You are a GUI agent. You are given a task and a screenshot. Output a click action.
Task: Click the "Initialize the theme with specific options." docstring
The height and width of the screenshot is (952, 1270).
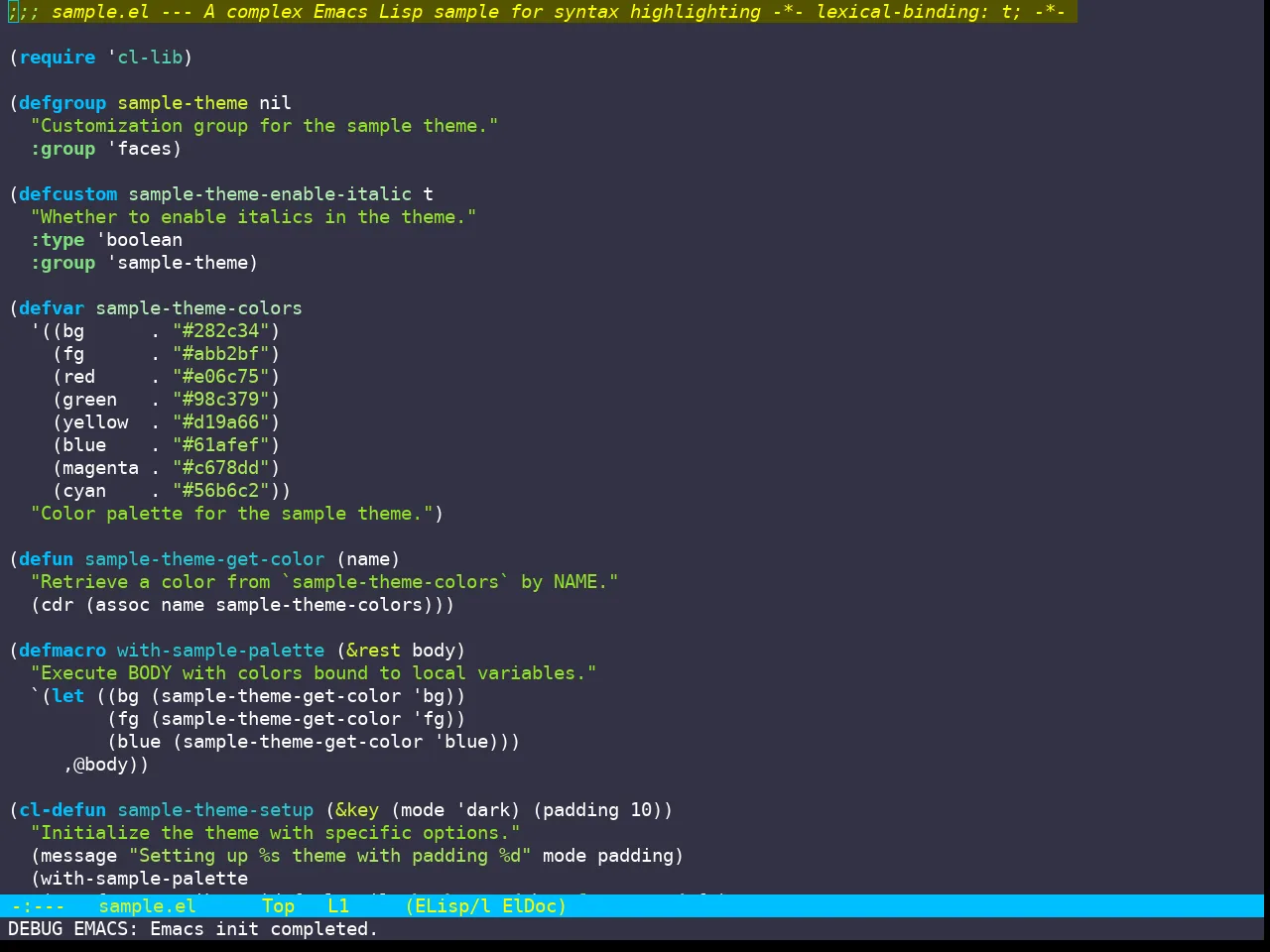pos(276,833)
